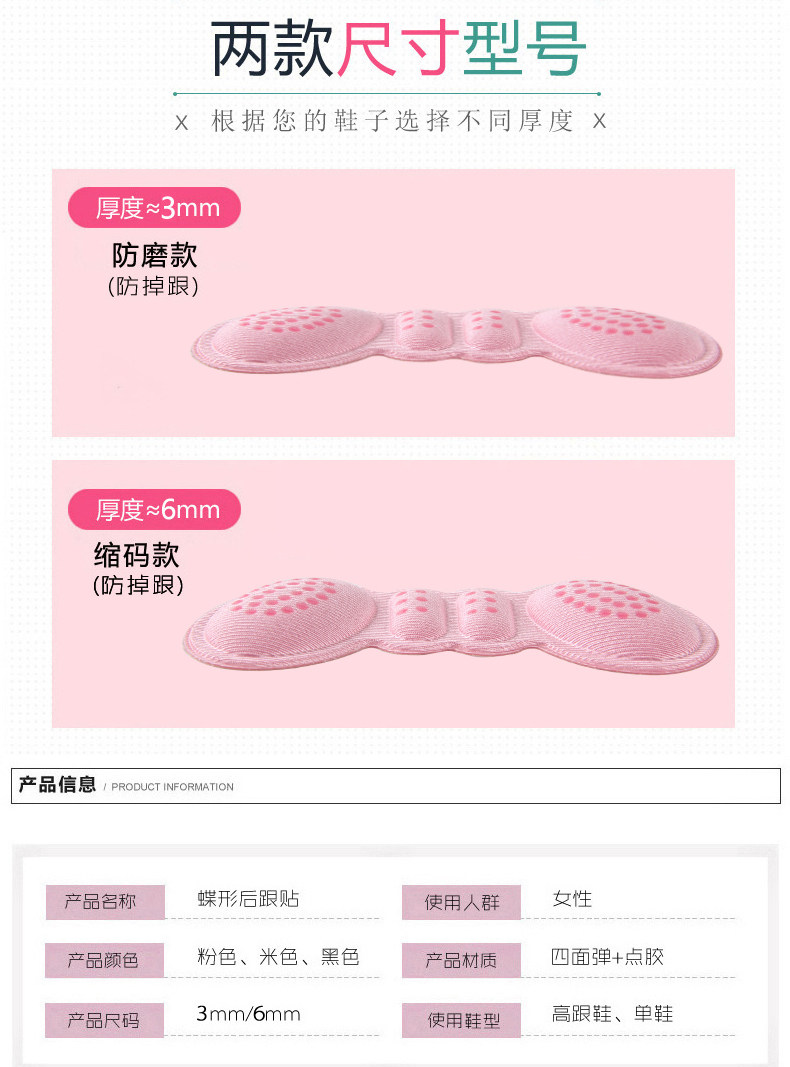Screen dimensions: 790x1067
Task: Click the 厚度≈3mm pink badge
Action: pos(154,208)
